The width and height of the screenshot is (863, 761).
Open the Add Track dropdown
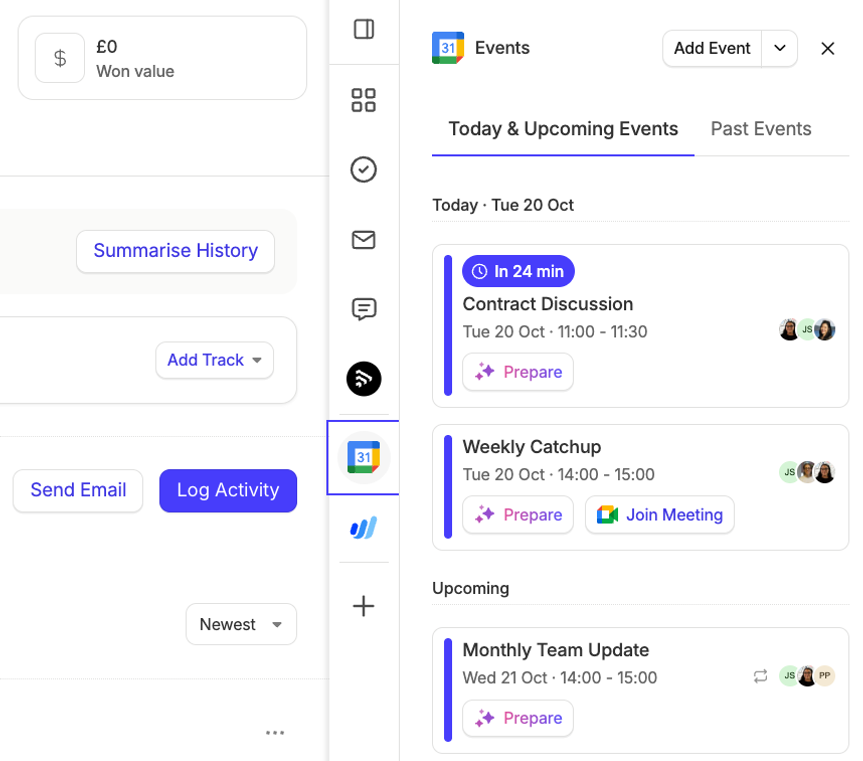[x=215, y=360]
